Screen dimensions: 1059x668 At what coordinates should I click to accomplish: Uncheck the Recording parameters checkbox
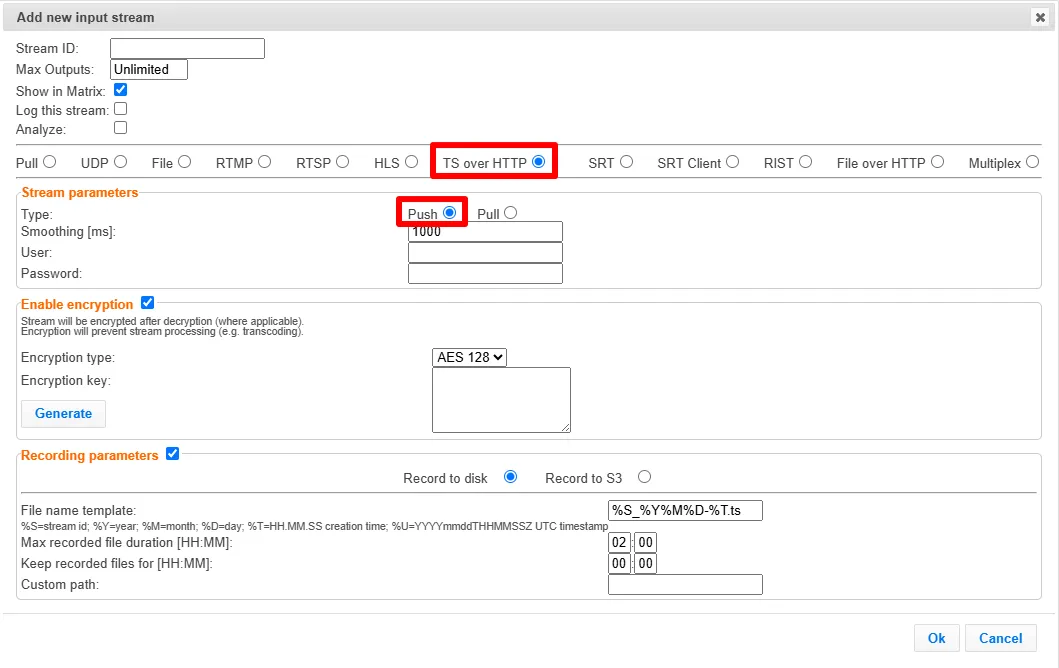coord(172,454)
